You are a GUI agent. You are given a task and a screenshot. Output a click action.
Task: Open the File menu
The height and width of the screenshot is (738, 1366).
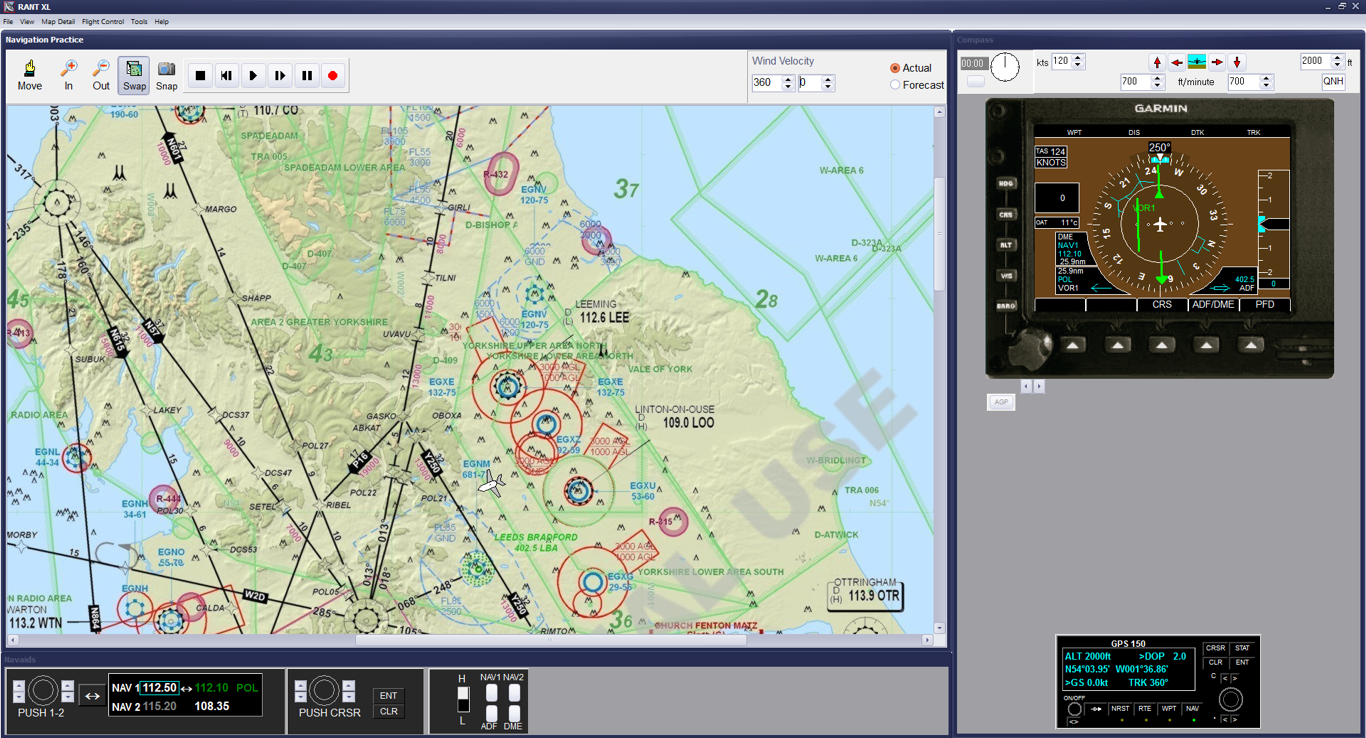pos(9,21)
